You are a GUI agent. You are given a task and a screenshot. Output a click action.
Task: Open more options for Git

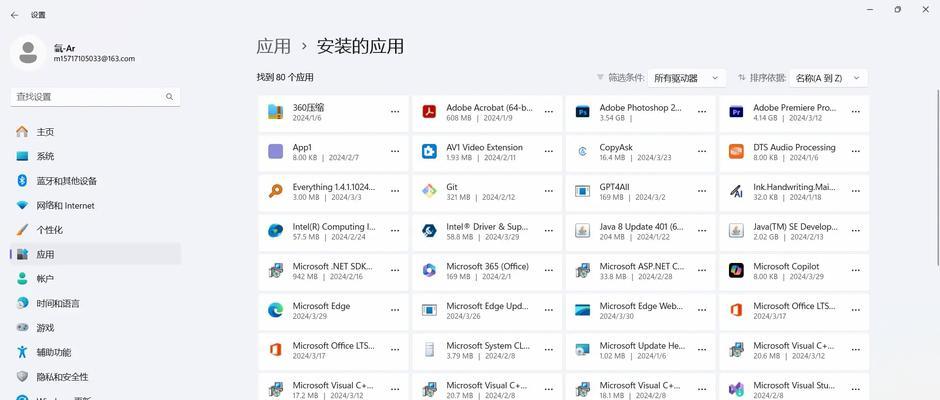[x=549, y=191]
